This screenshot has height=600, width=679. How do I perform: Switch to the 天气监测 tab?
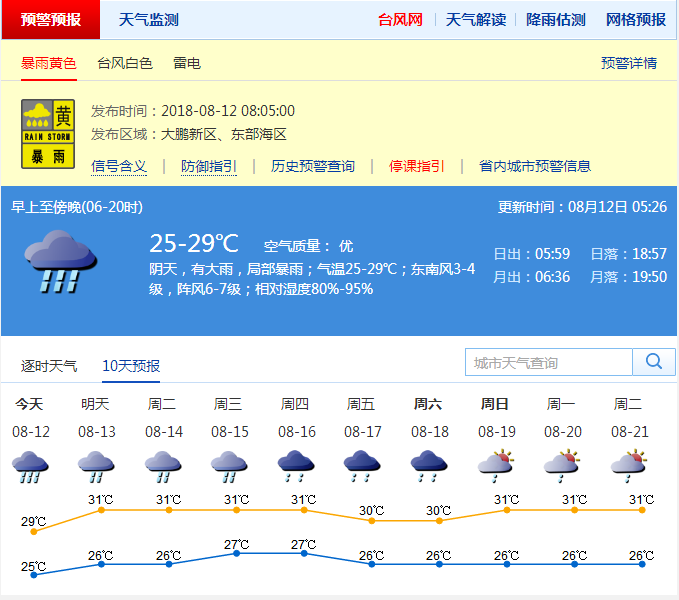pyautogui.click(x=148, y=20)
